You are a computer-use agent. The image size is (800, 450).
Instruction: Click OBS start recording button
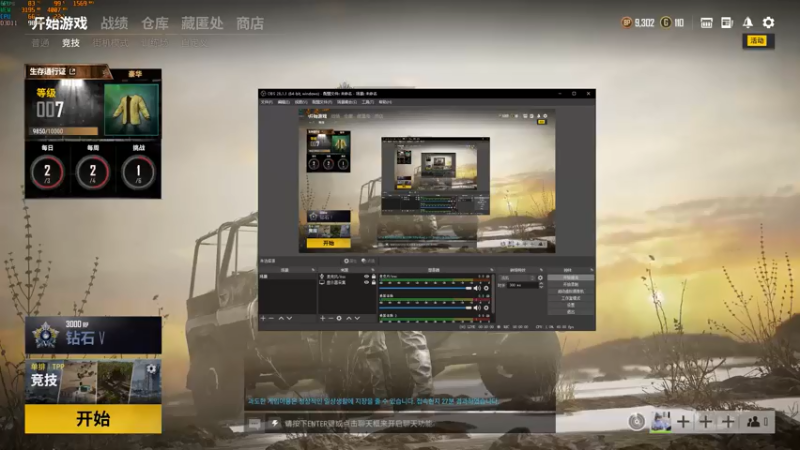tap(570, 284)
